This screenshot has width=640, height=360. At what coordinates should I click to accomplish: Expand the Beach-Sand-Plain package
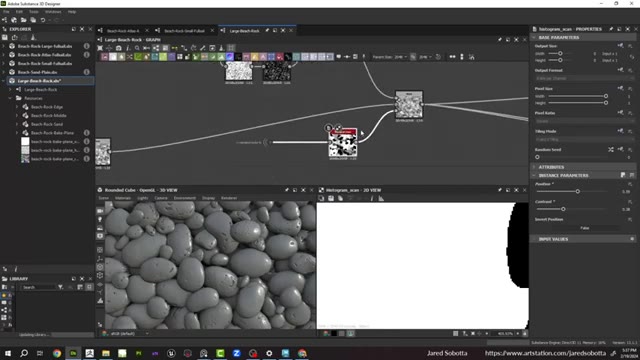tap(4, 72)
